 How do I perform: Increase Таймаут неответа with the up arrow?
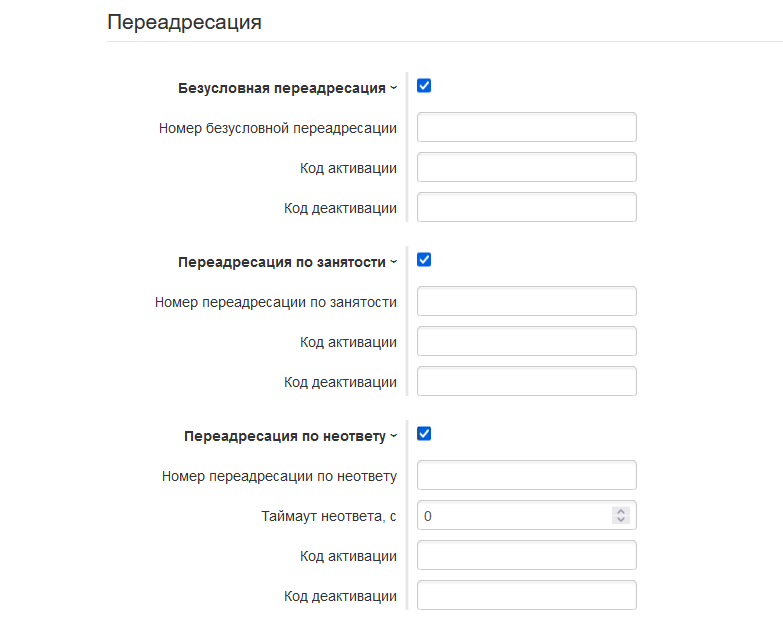click(621, 511)
